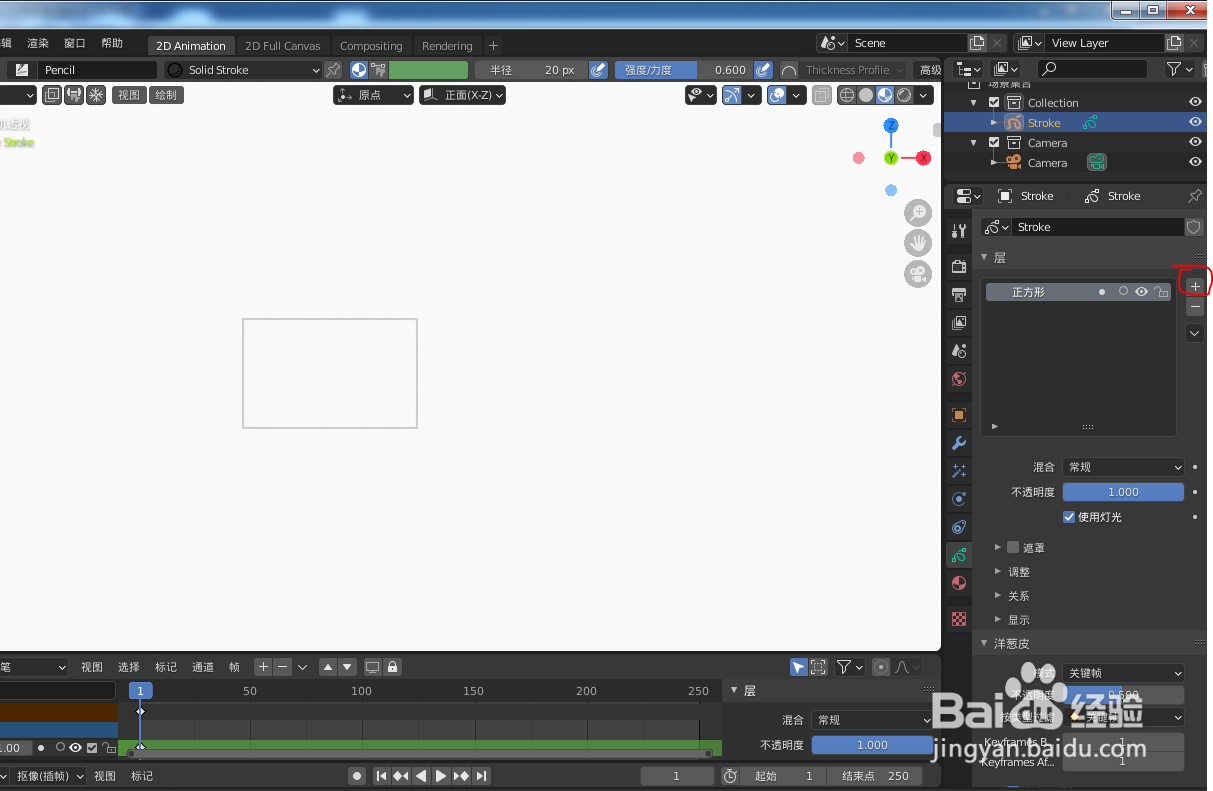Image resolution: width=1213 pixels, height=791 pixels.
Task: Toggle camera view gizmo in viewport
Action: (918, 273)
